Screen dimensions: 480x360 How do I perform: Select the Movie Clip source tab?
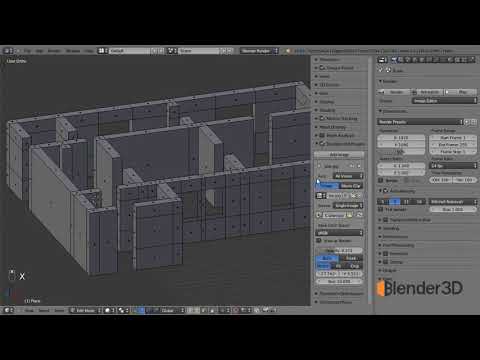[x=350, y=186]
